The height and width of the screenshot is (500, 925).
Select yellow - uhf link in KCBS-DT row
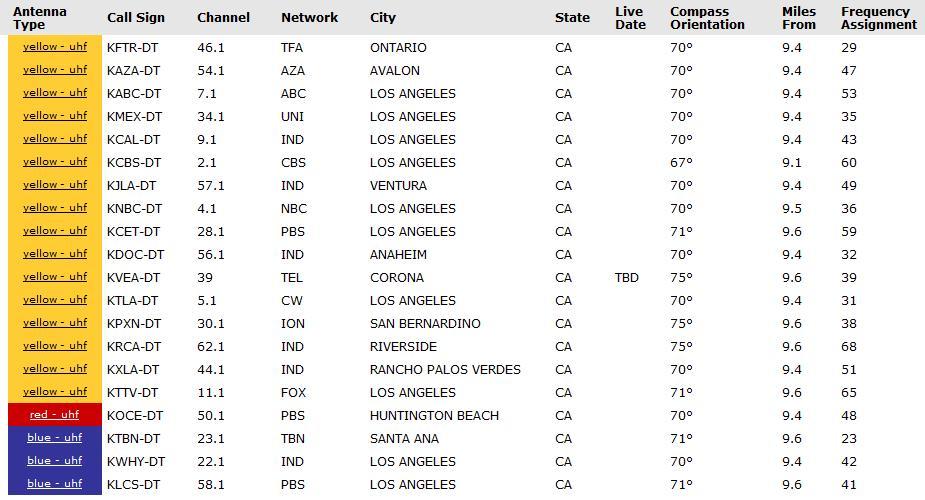55,162
